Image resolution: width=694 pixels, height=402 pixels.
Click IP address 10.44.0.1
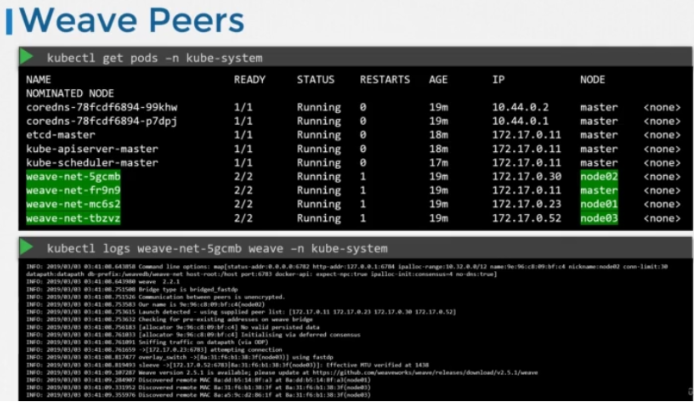tap(520, 121)
